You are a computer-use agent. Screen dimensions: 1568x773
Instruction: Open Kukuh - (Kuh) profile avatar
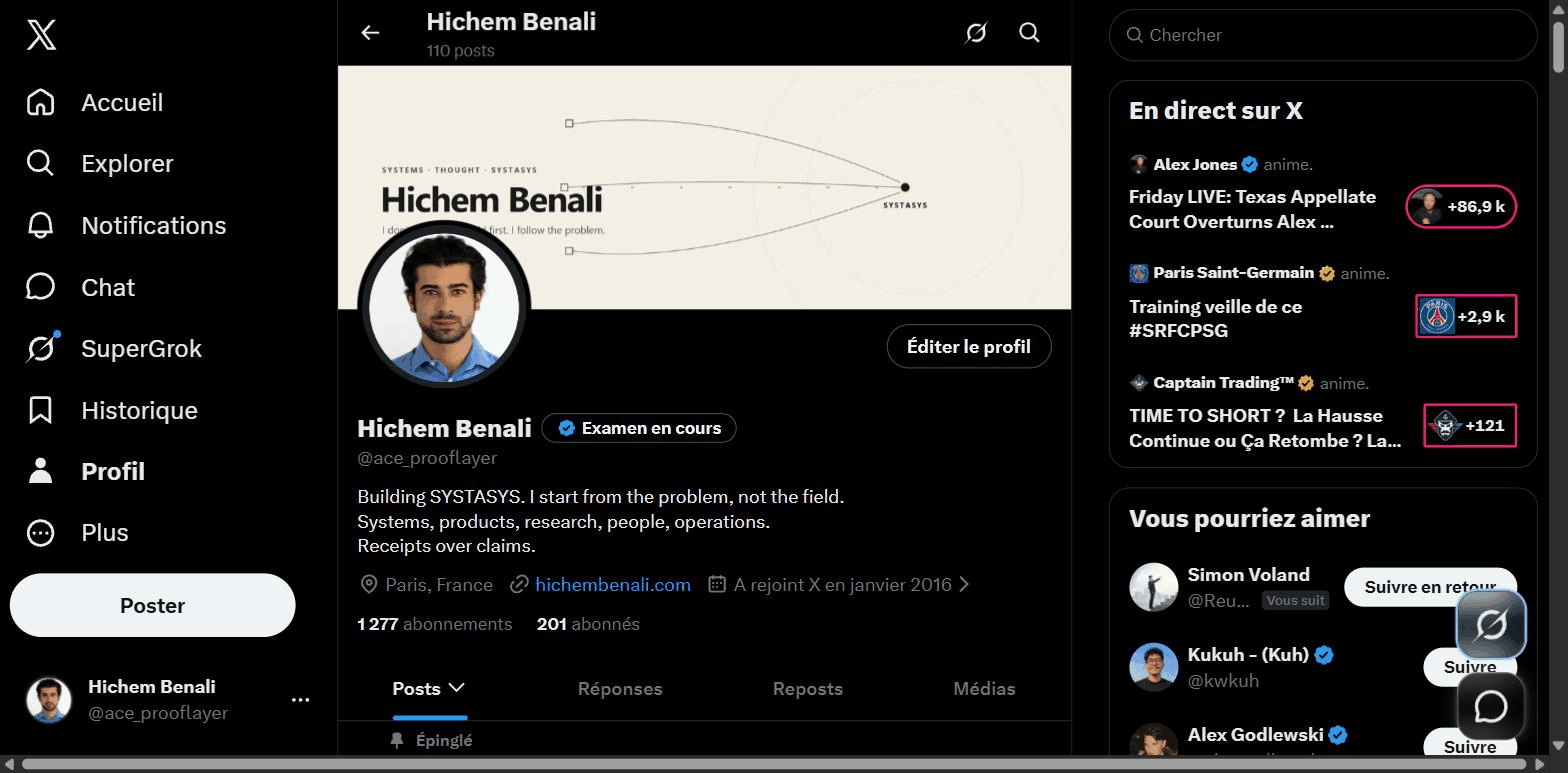(1153, 667)
